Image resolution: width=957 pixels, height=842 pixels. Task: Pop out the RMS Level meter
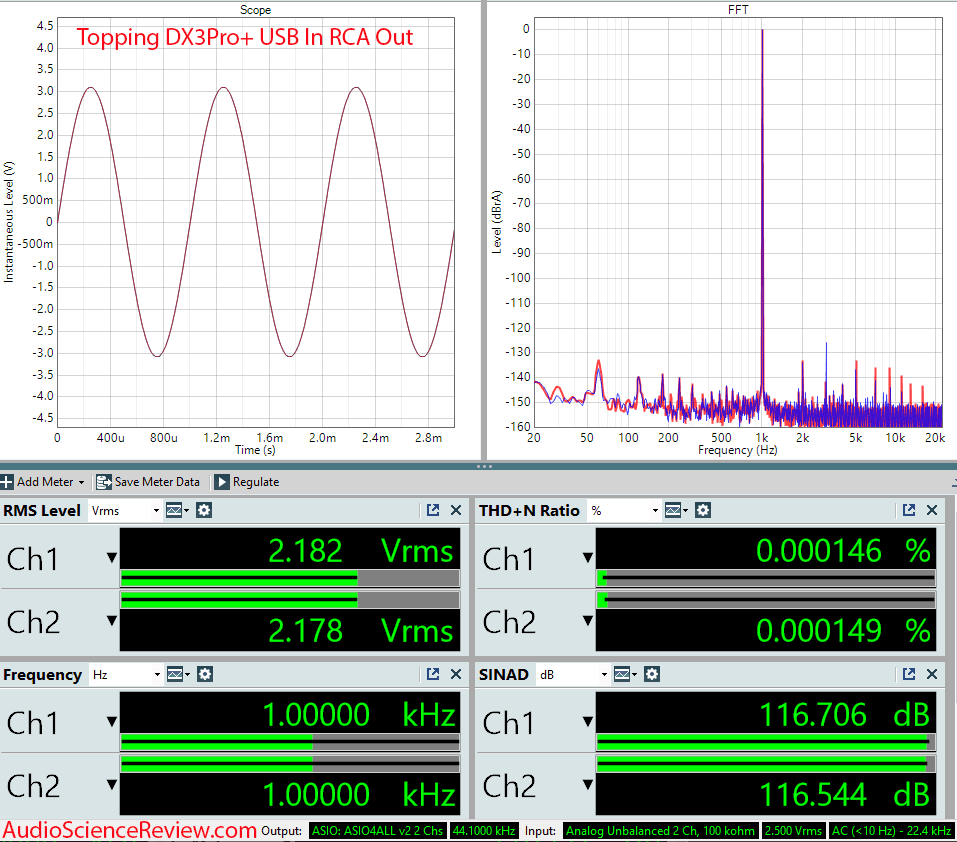pos(433,511)
